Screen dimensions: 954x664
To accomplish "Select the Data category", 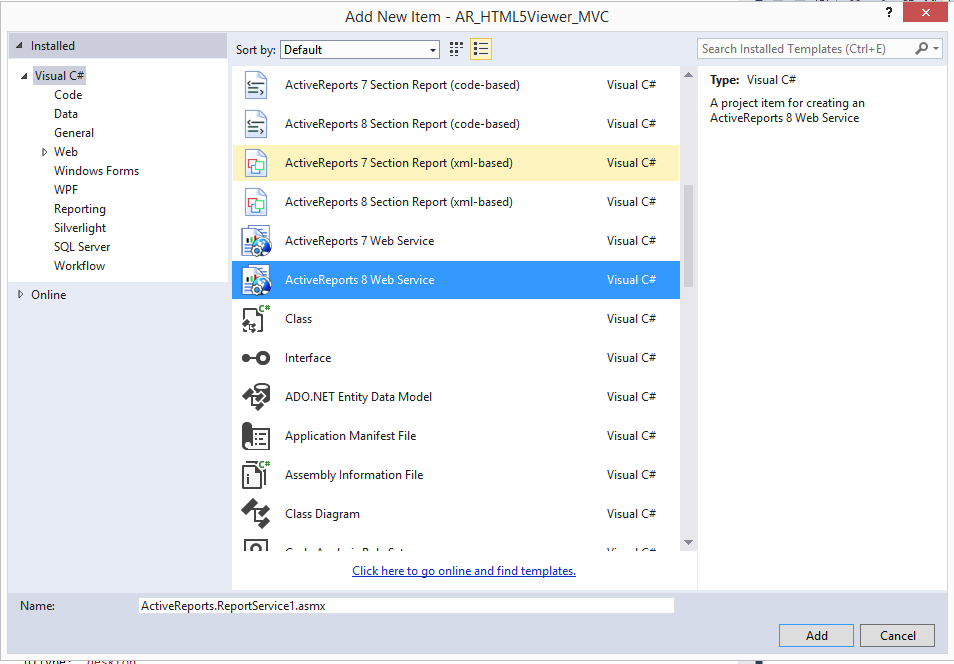I will (x=66, y=114).
